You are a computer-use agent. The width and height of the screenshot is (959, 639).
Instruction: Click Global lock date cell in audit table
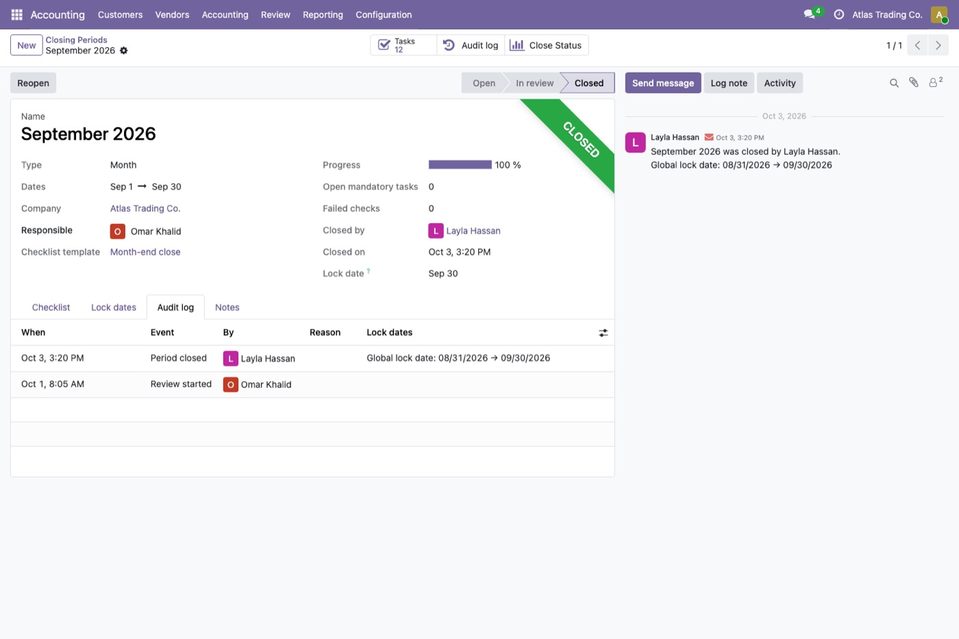click(458, 358)
